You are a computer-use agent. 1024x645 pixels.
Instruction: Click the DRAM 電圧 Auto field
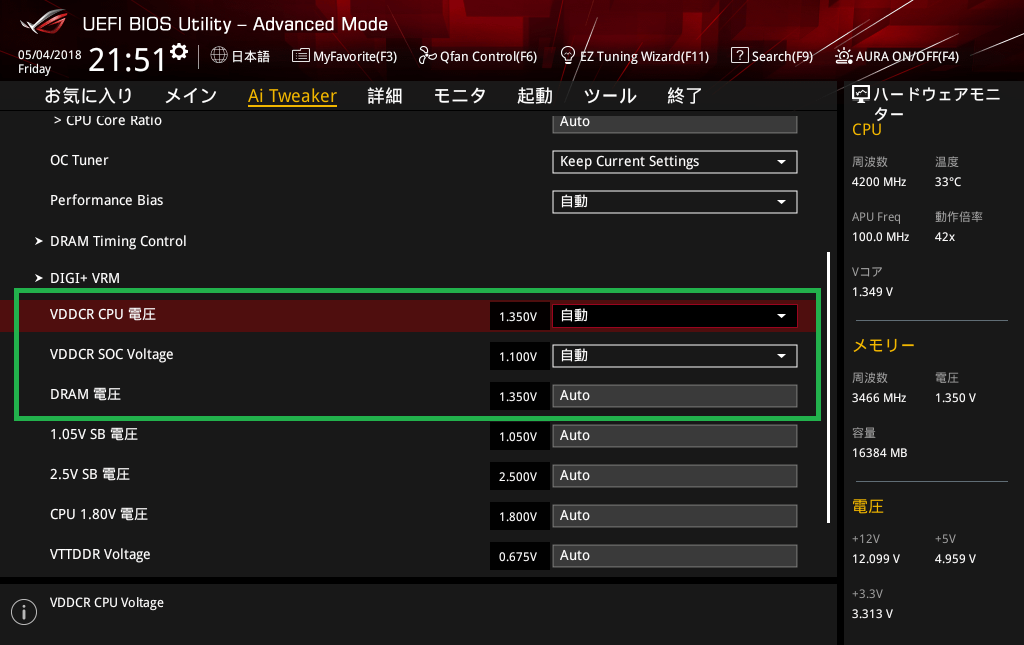coord(675,396)
